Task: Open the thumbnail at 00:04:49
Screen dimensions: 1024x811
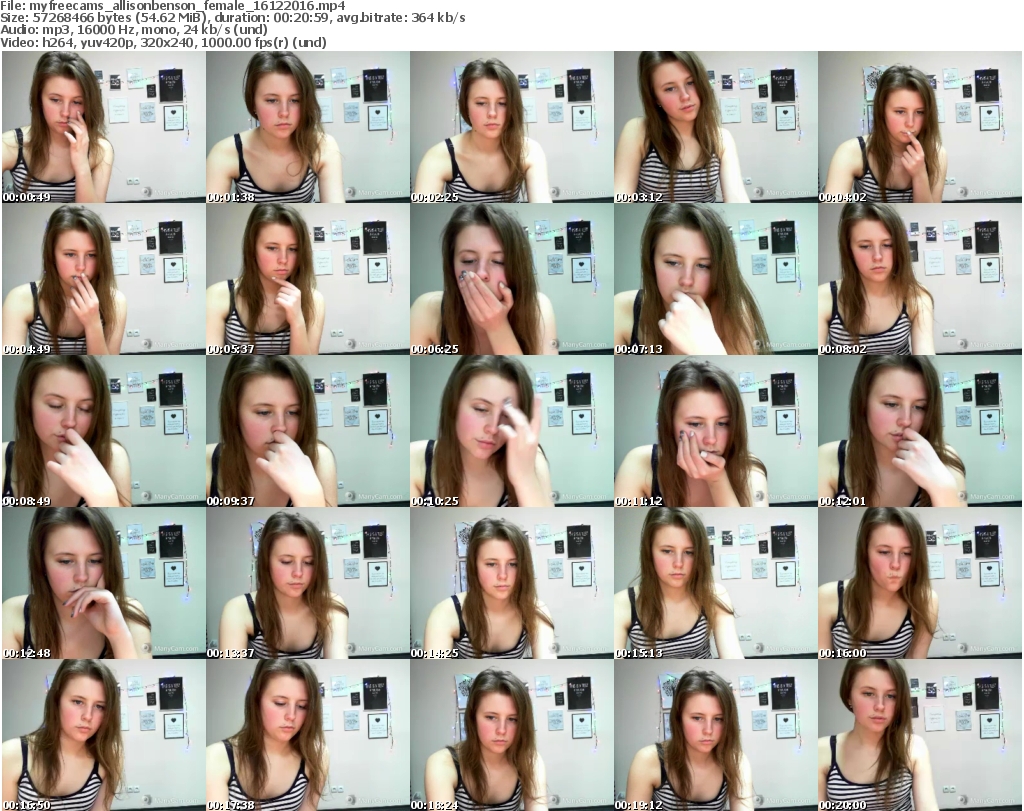Action: coord(104,279)
